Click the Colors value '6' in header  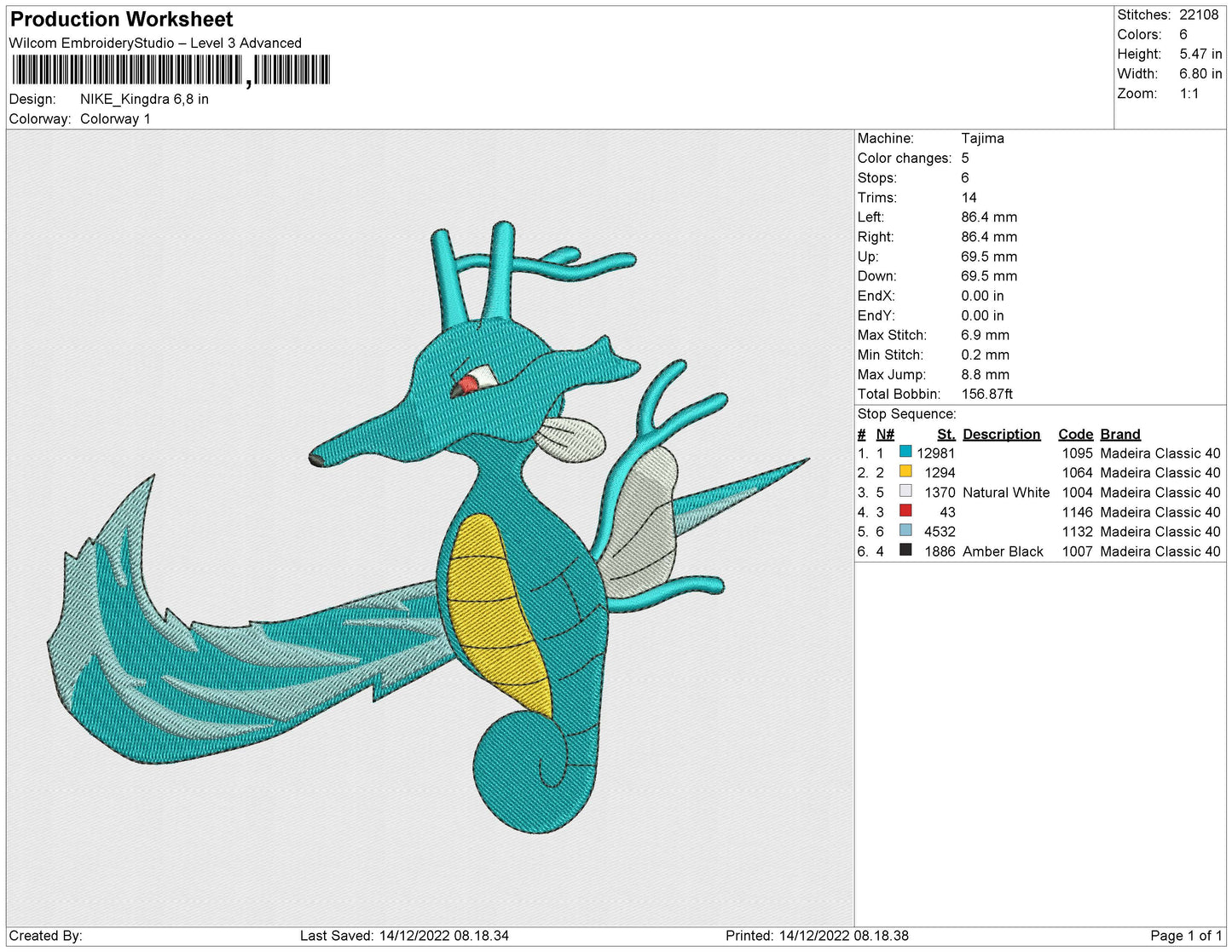click(1183, 35)
